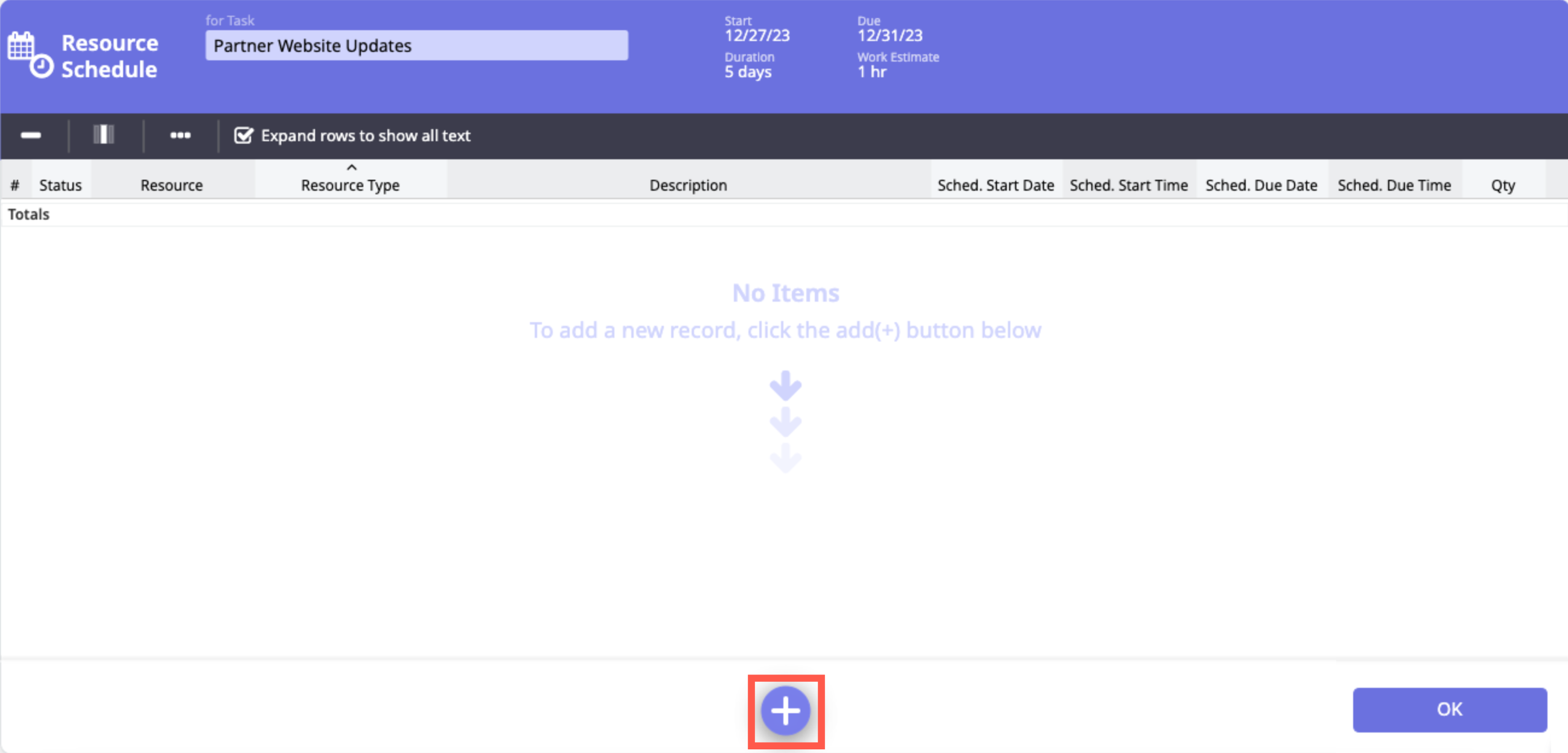Screen dimensions: 1568x753
Task: Click the round add (+) record button
Action: click(x=785, y=710)
